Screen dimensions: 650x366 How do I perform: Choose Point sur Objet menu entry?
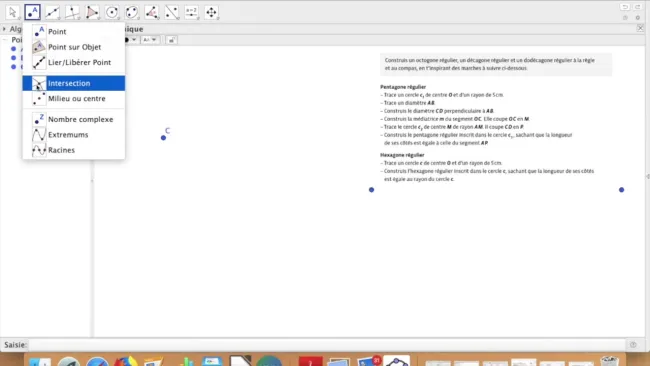[73, 47]
